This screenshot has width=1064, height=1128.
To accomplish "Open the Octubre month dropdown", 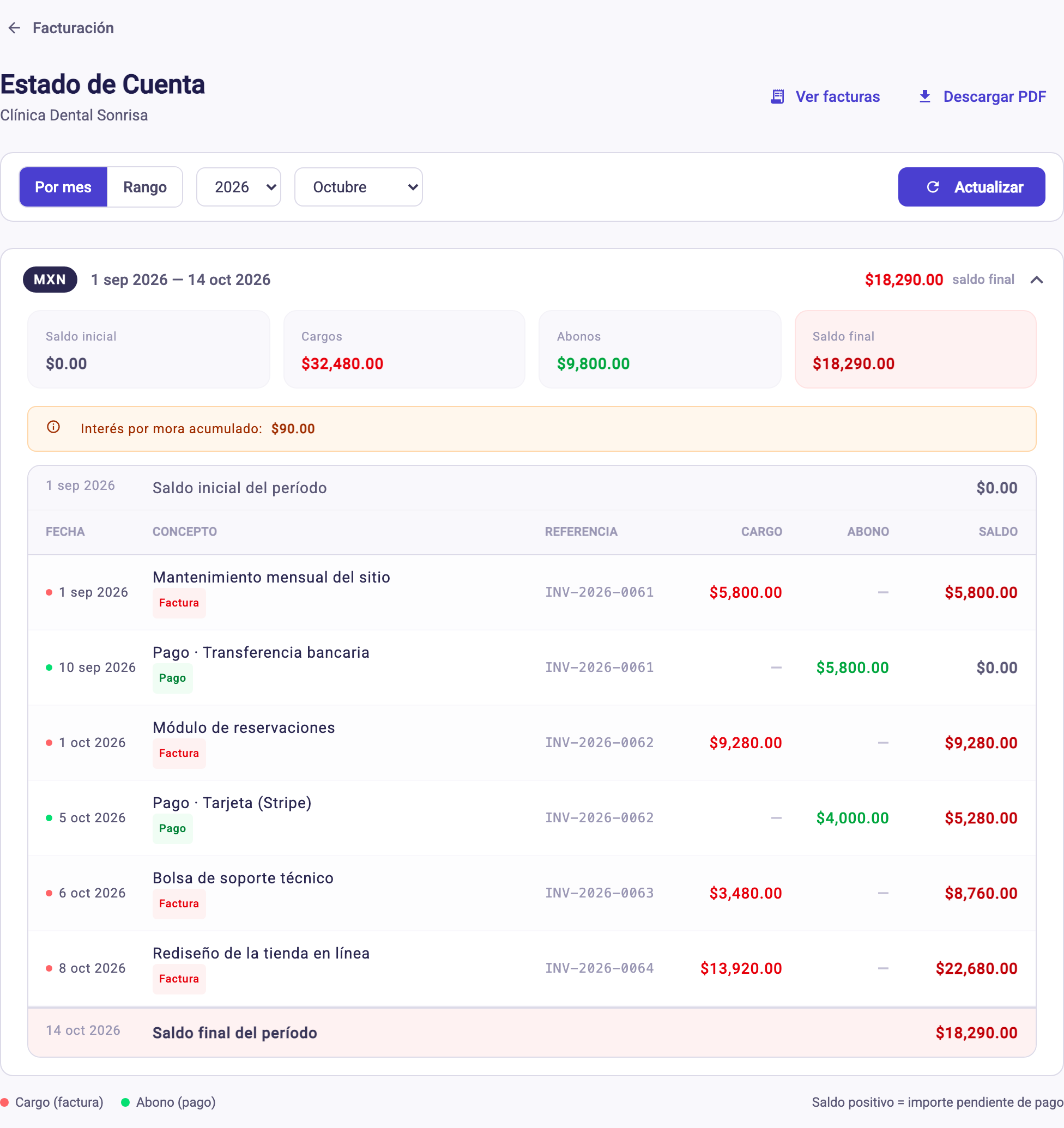I will [358, 187].
